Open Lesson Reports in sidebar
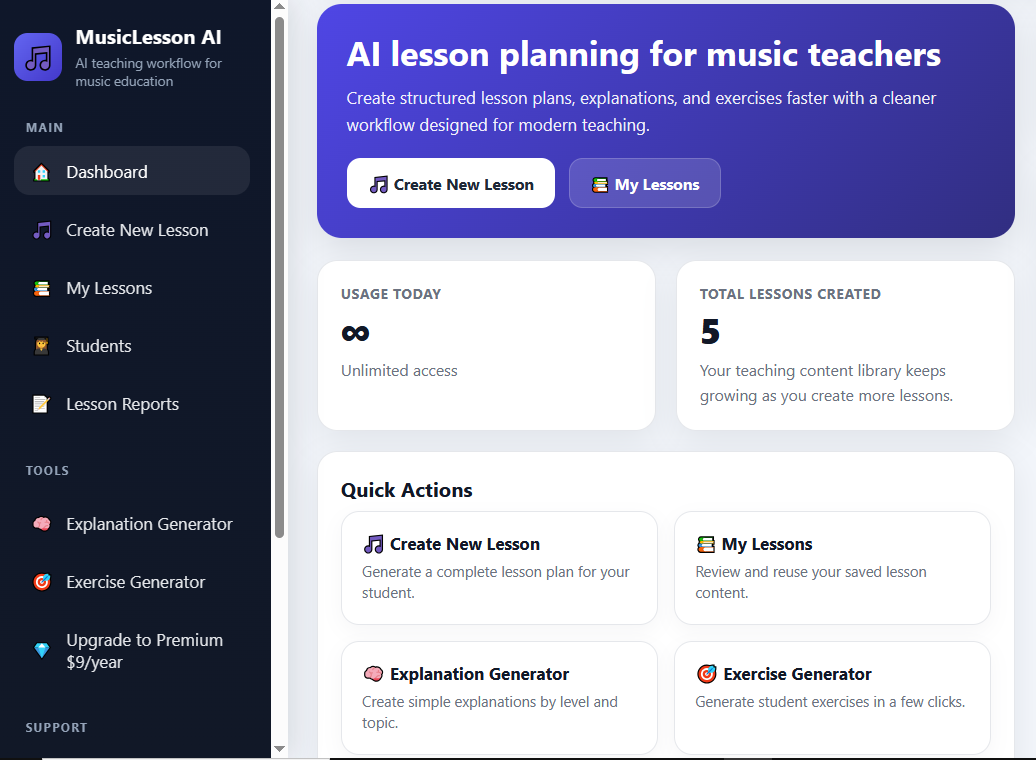The width and height of the screenshot is (1036, 760). (122, 404)
